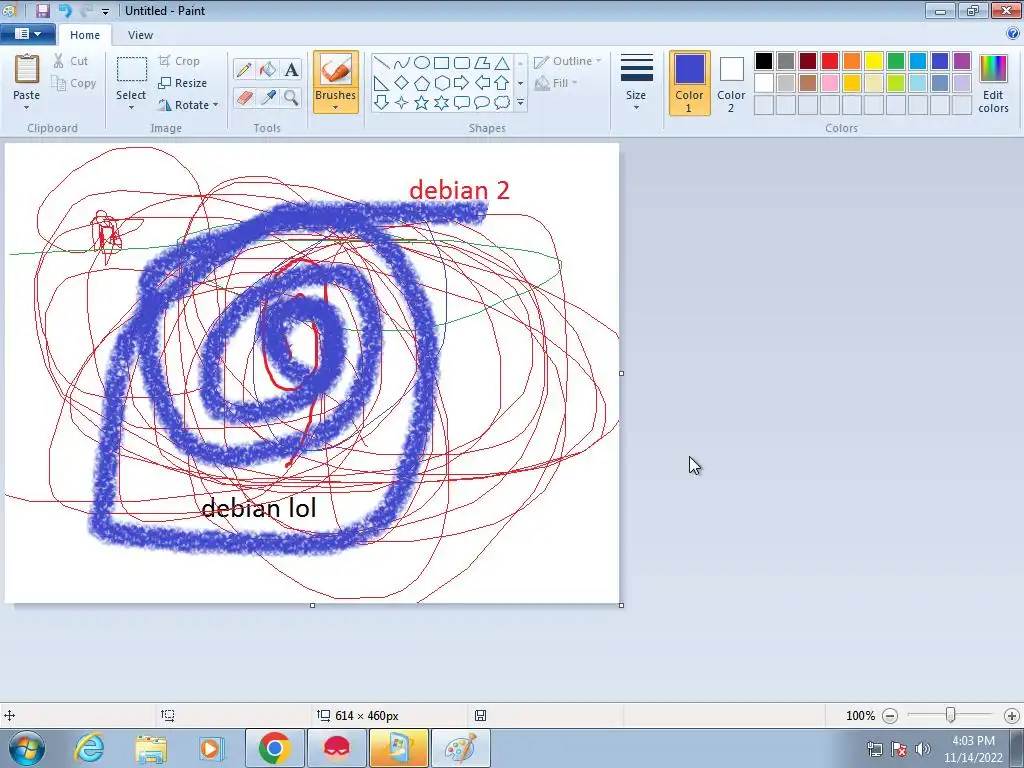Image resolution: width=1024 pixels, height=768 pixels.
Task: Click the Paint Help question icon
Action: click(1013, 34)
